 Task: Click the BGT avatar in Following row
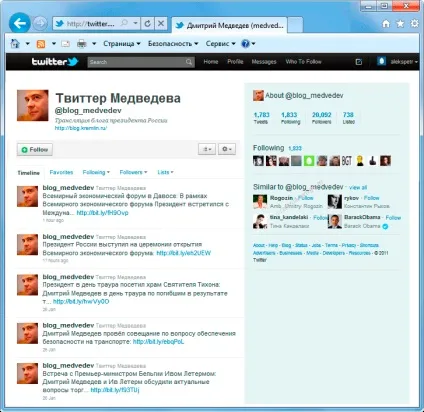click(347, 161)
